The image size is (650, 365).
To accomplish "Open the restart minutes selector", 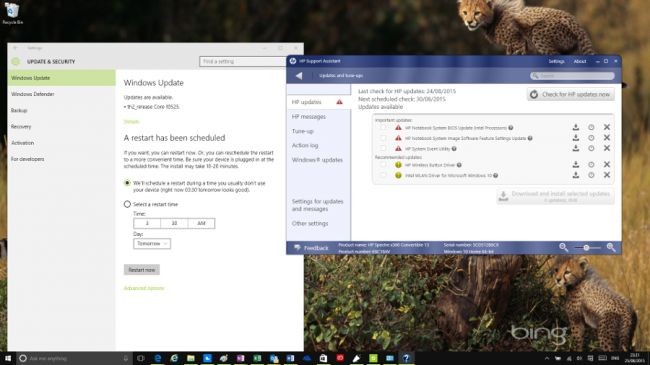I will click(x=174, y=223).
